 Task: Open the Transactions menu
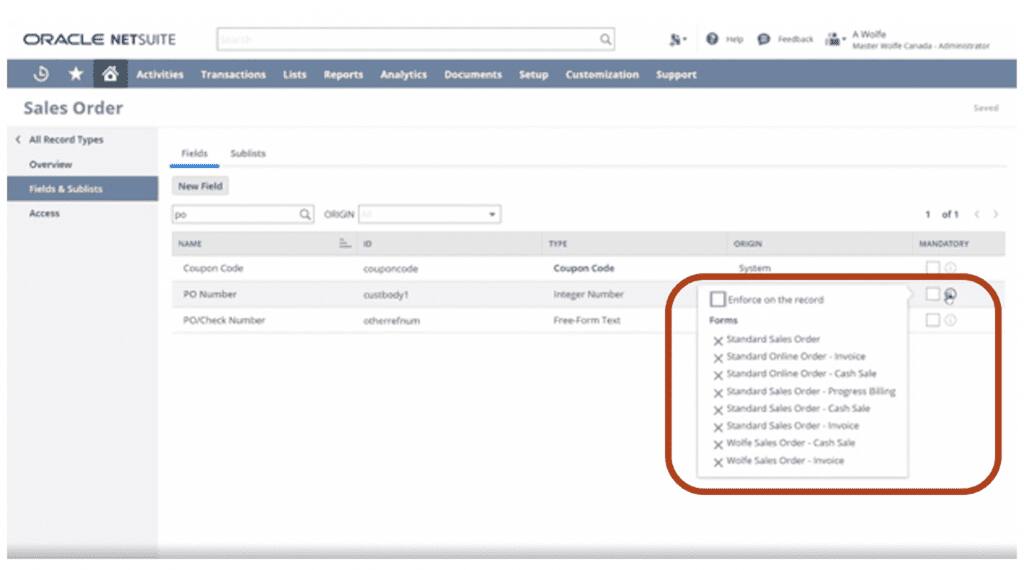tap(233, 74)
